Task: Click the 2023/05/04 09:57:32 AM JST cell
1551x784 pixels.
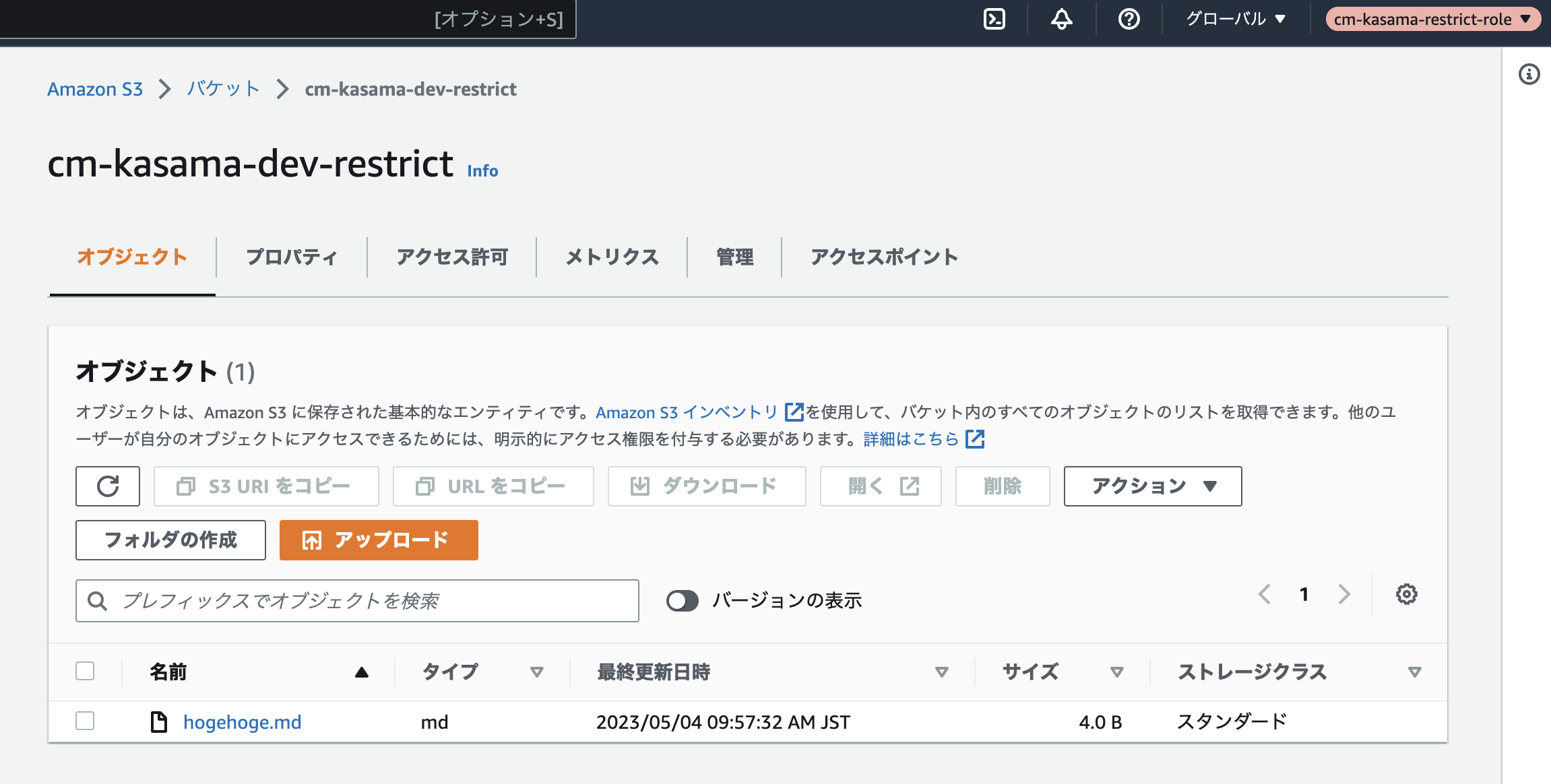Action: (x=723, y=722)
